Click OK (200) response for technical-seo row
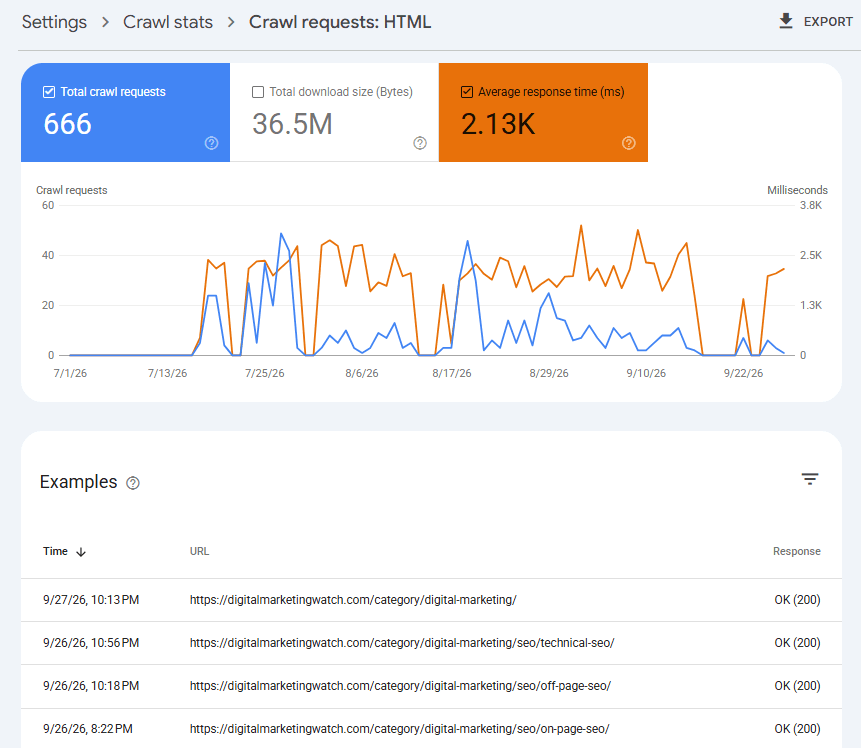This screenshot has height=748, width=861. point(797,643)
